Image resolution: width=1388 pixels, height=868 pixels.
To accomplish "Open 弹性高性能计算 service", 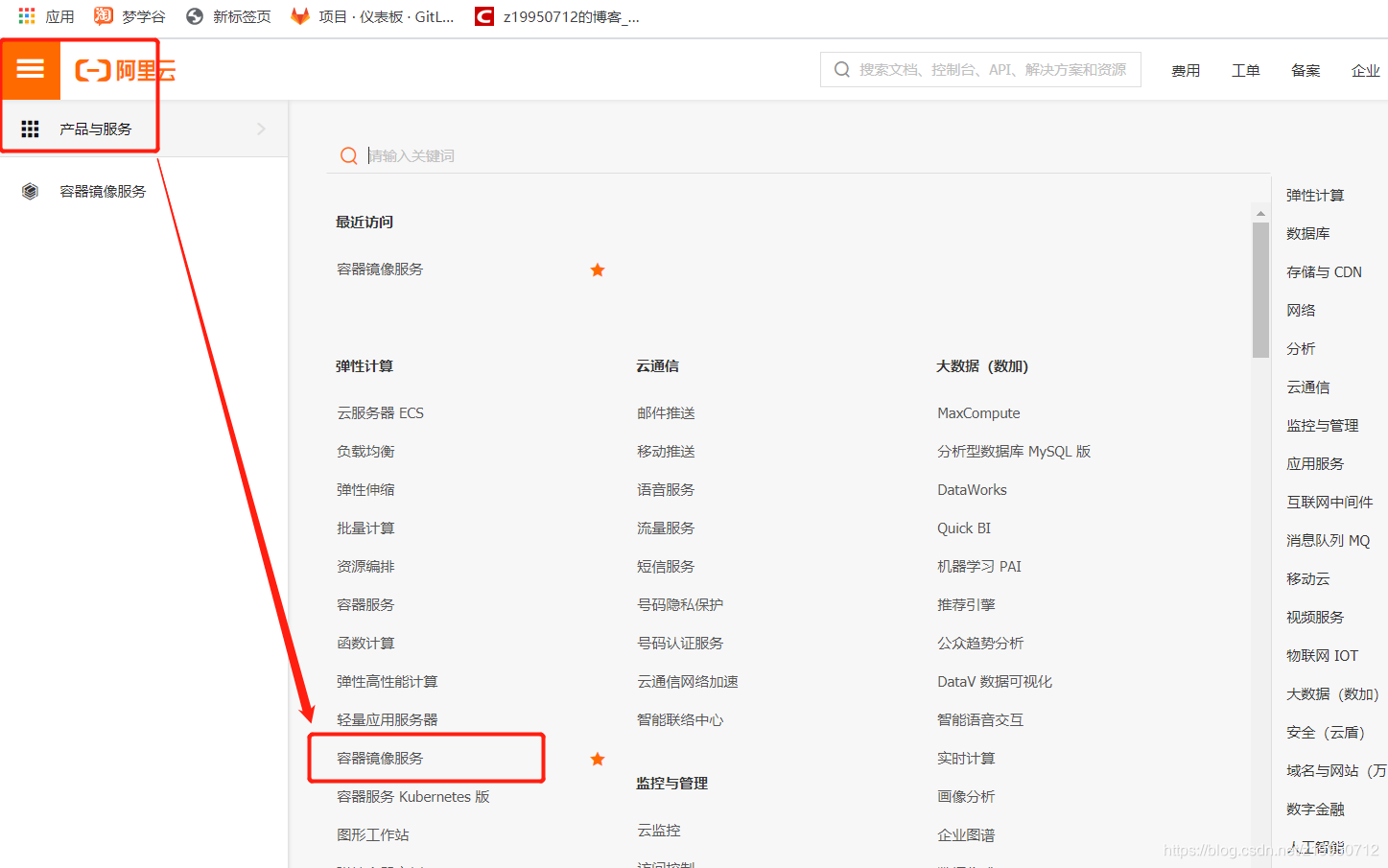I will (x=388, y=682).
